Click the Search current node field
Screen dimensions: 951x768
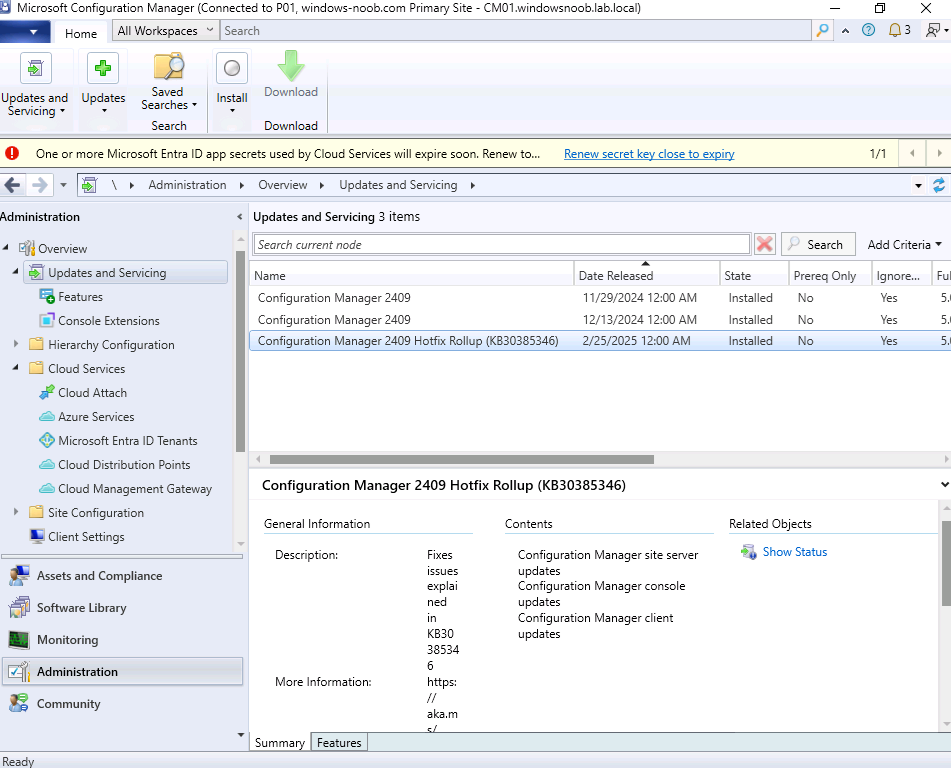click(x=502, y=244)
